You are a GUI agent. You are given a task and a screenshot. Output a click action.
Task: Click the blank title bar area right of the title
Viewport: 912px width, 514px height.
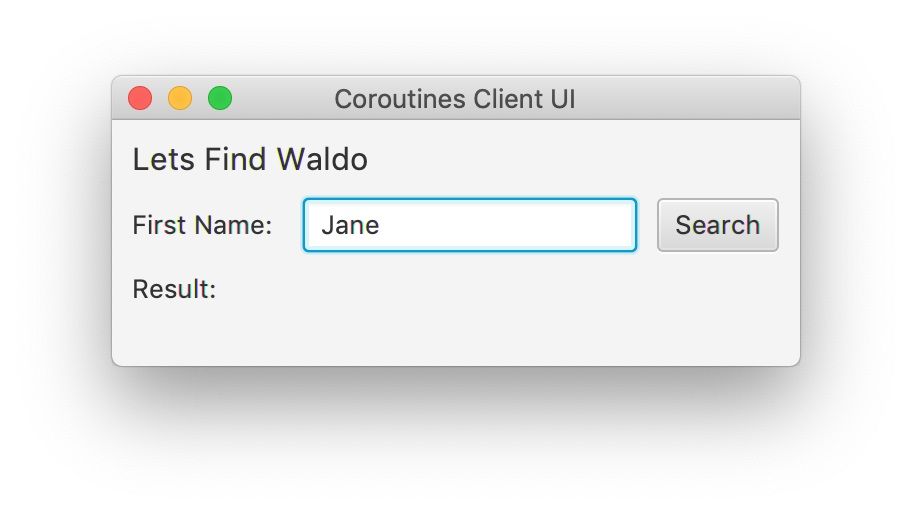point(690,99)
